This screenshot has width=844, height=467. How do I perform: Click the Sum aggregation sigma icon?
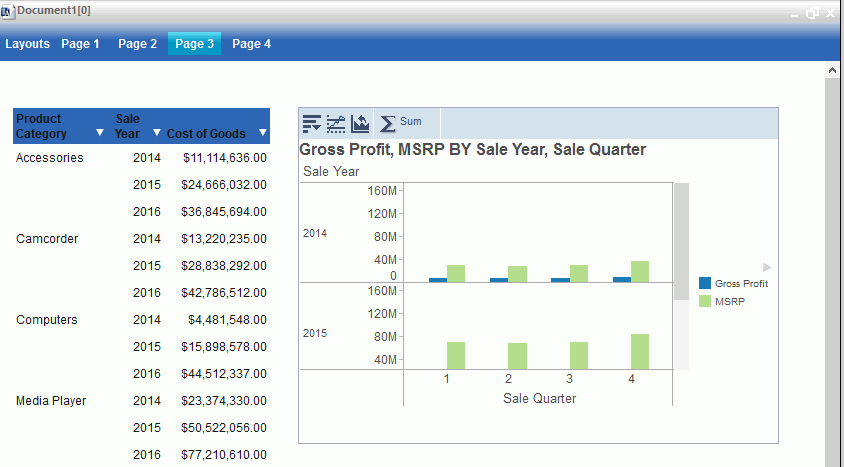click(x=388, y=123)
